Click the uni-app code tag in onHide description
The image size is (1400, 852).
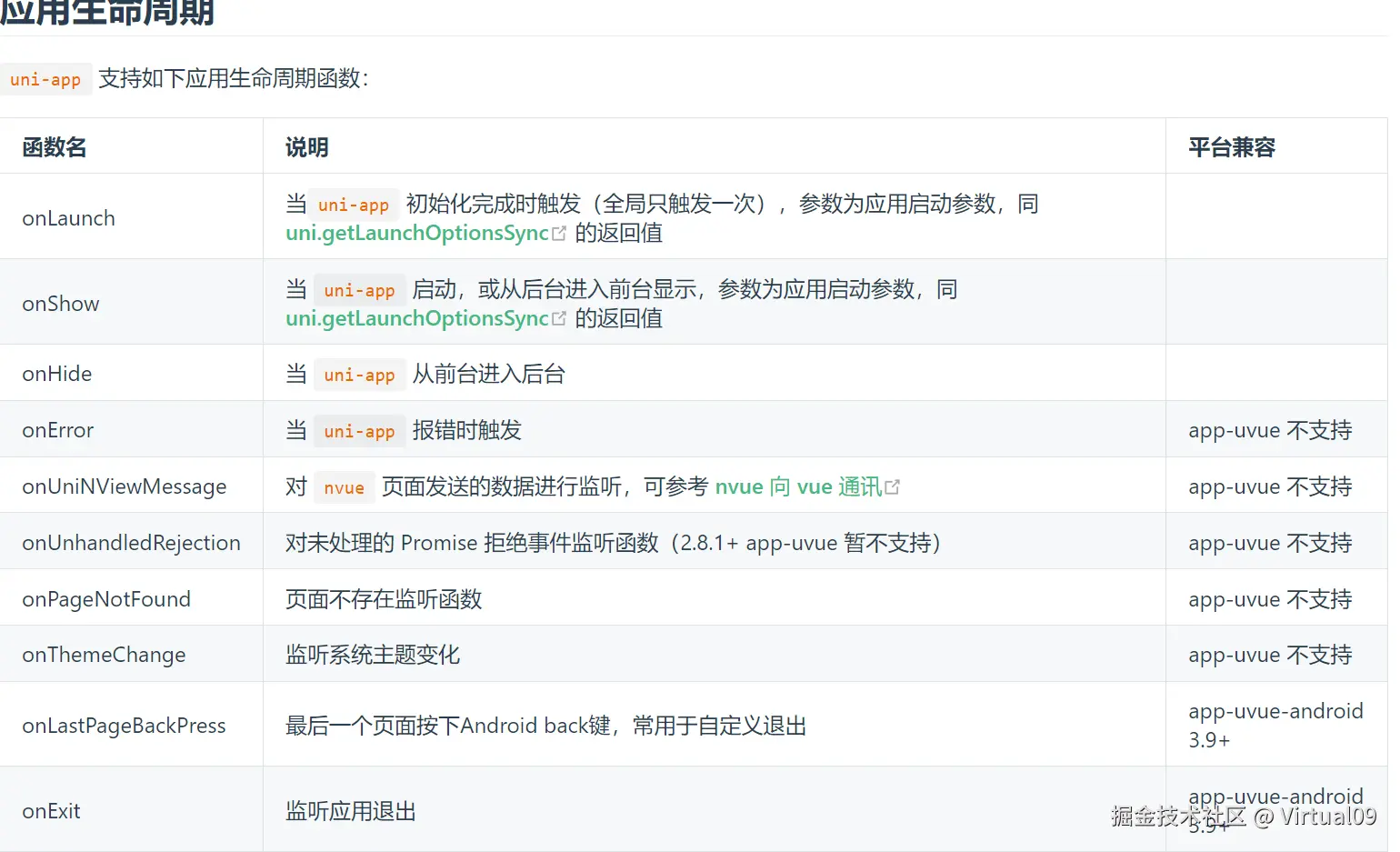(x=359, y=375)
